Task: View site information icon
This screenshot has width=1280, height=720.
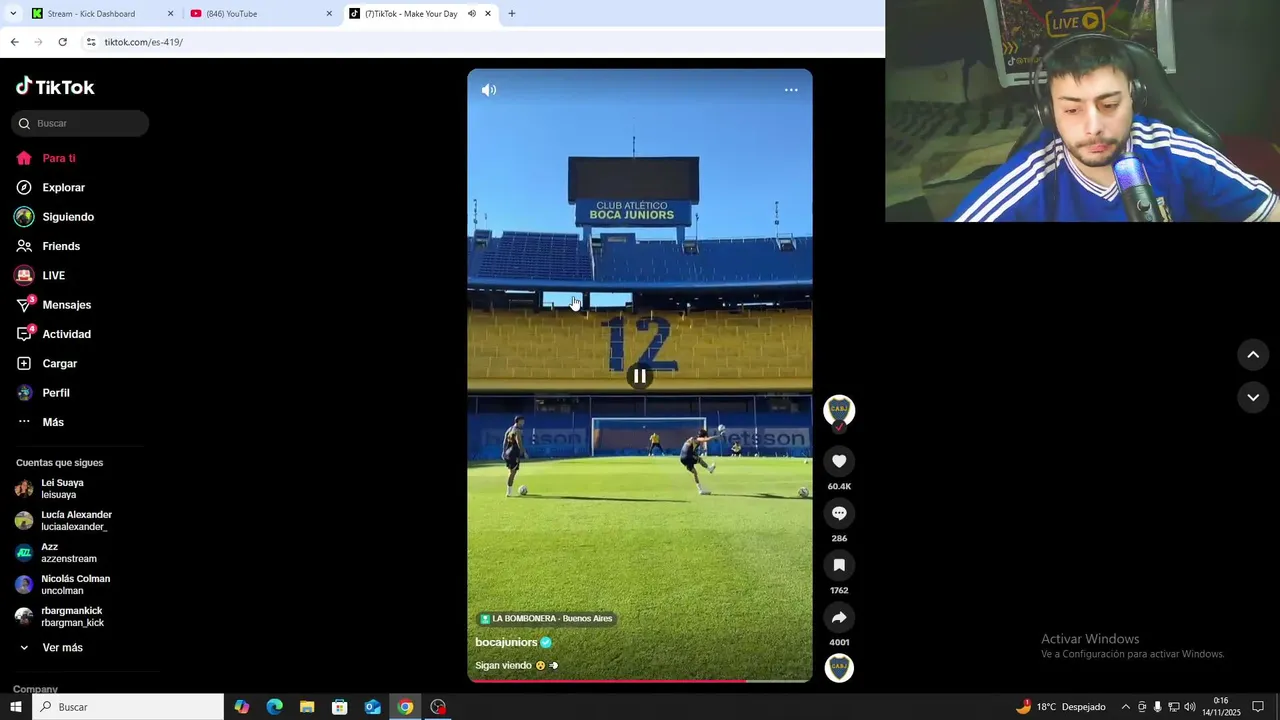Action: [91, 42]
